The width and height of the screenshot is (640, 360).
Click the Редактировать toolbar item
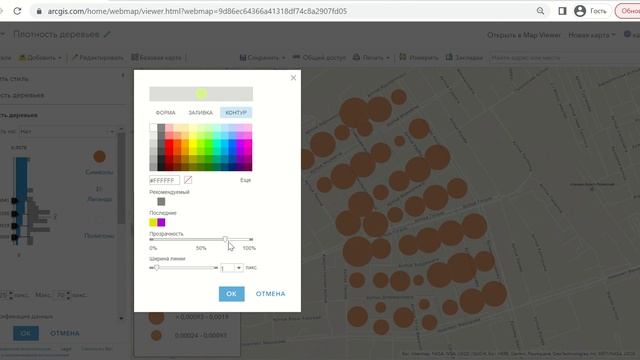[98, 58]
